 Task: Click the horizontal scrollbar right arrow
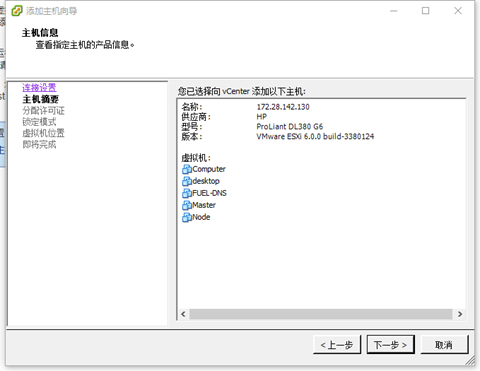(x=460, y=314)
